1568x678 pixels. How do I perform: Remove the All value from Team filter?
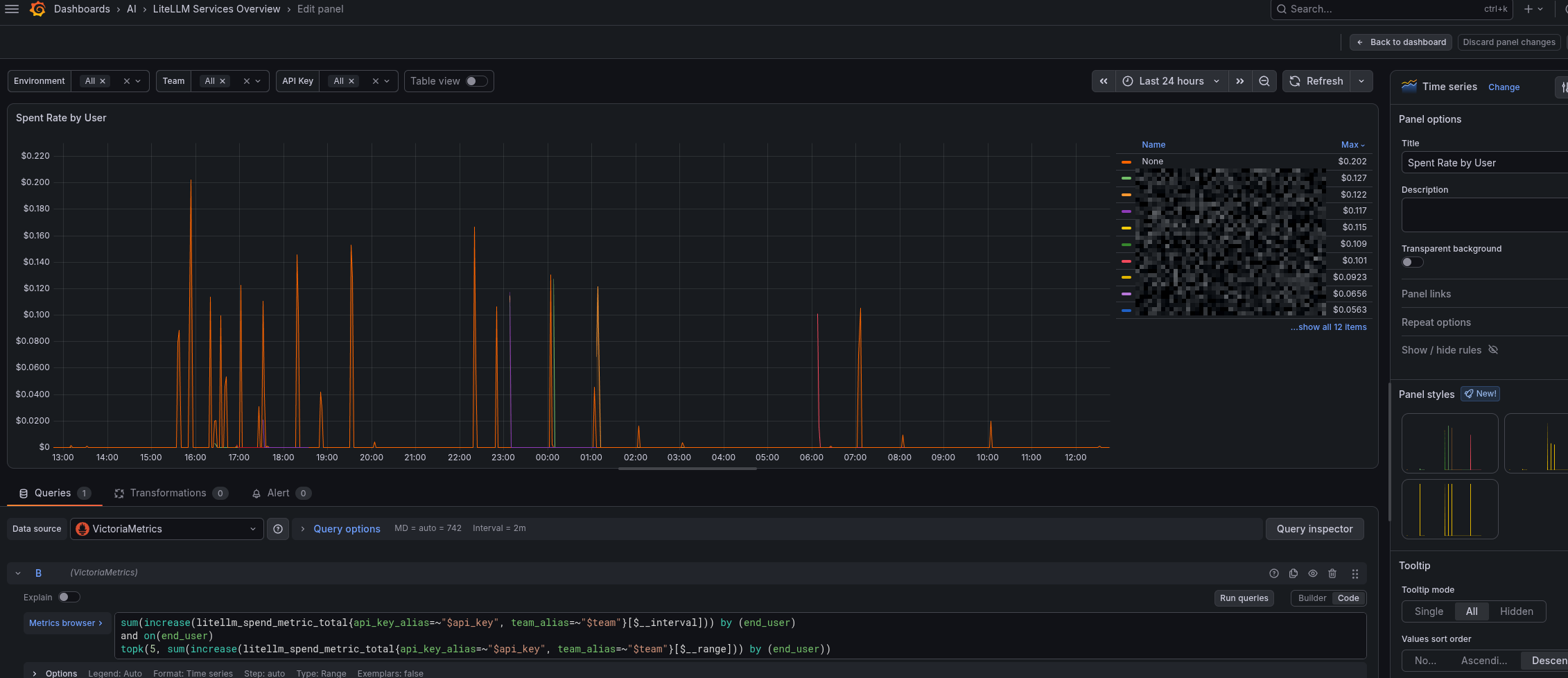223,81
